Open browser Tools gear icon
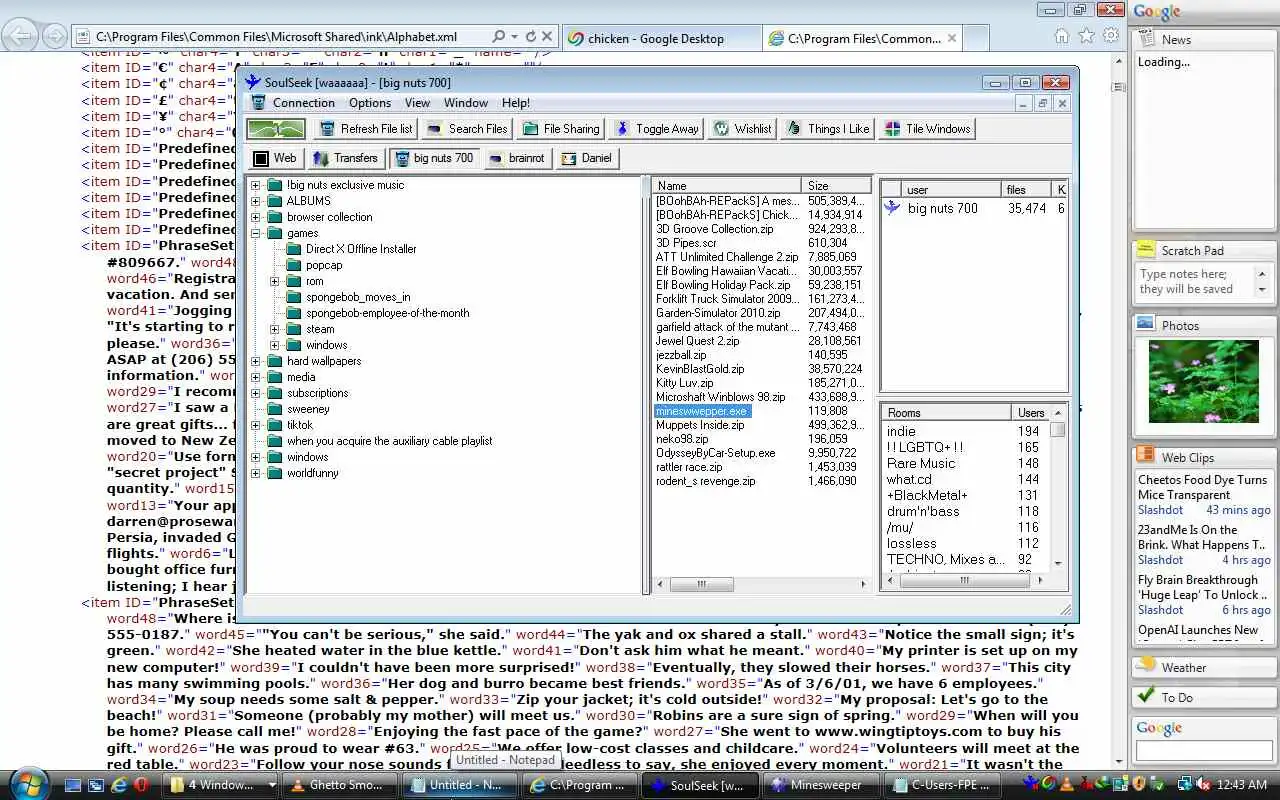The image size is (1280, 800). tap(1111, 36)
